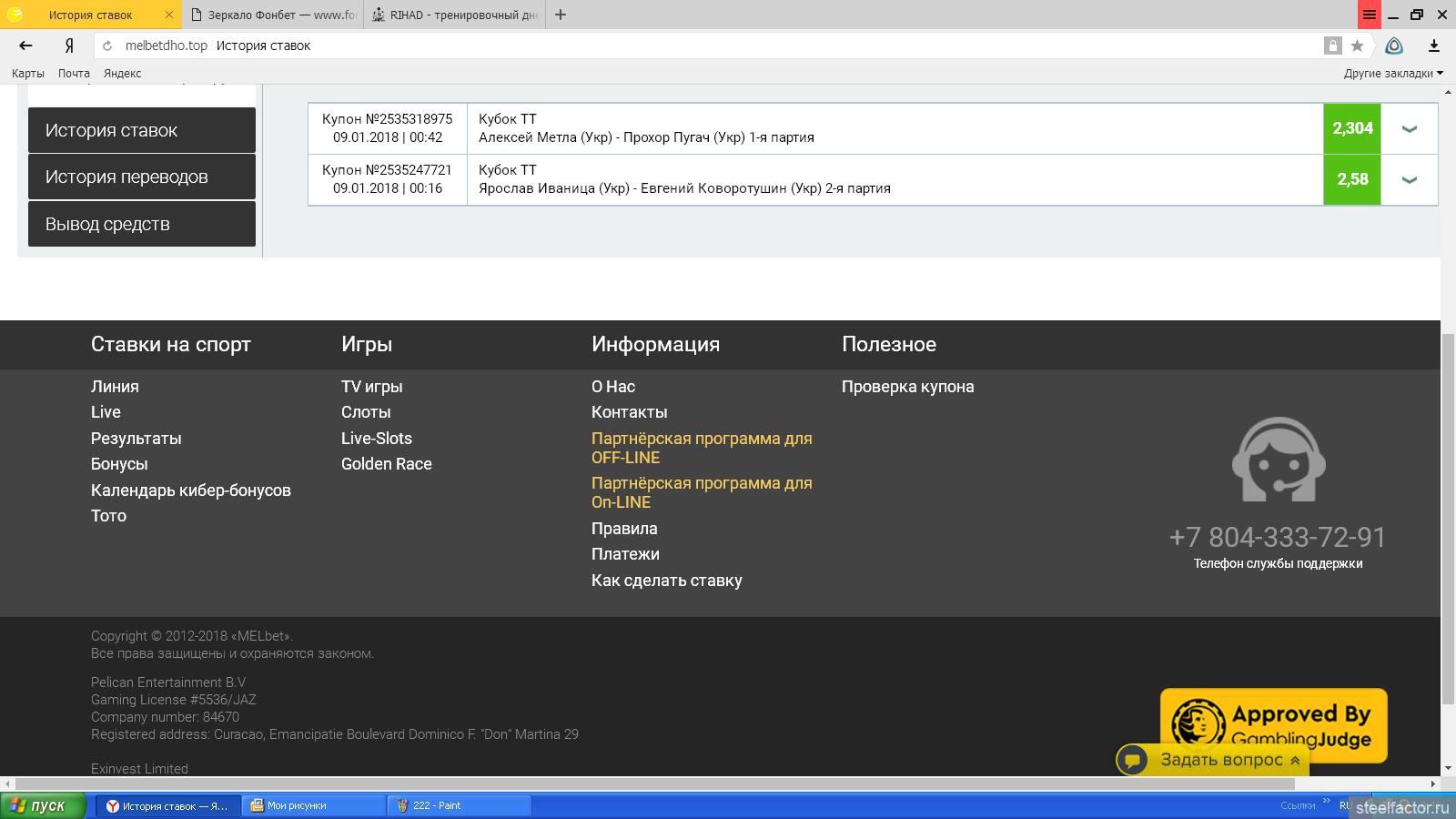Go back with browser back arrow
The height and width of the screenshot is (819, 1456).
(25, 45)
